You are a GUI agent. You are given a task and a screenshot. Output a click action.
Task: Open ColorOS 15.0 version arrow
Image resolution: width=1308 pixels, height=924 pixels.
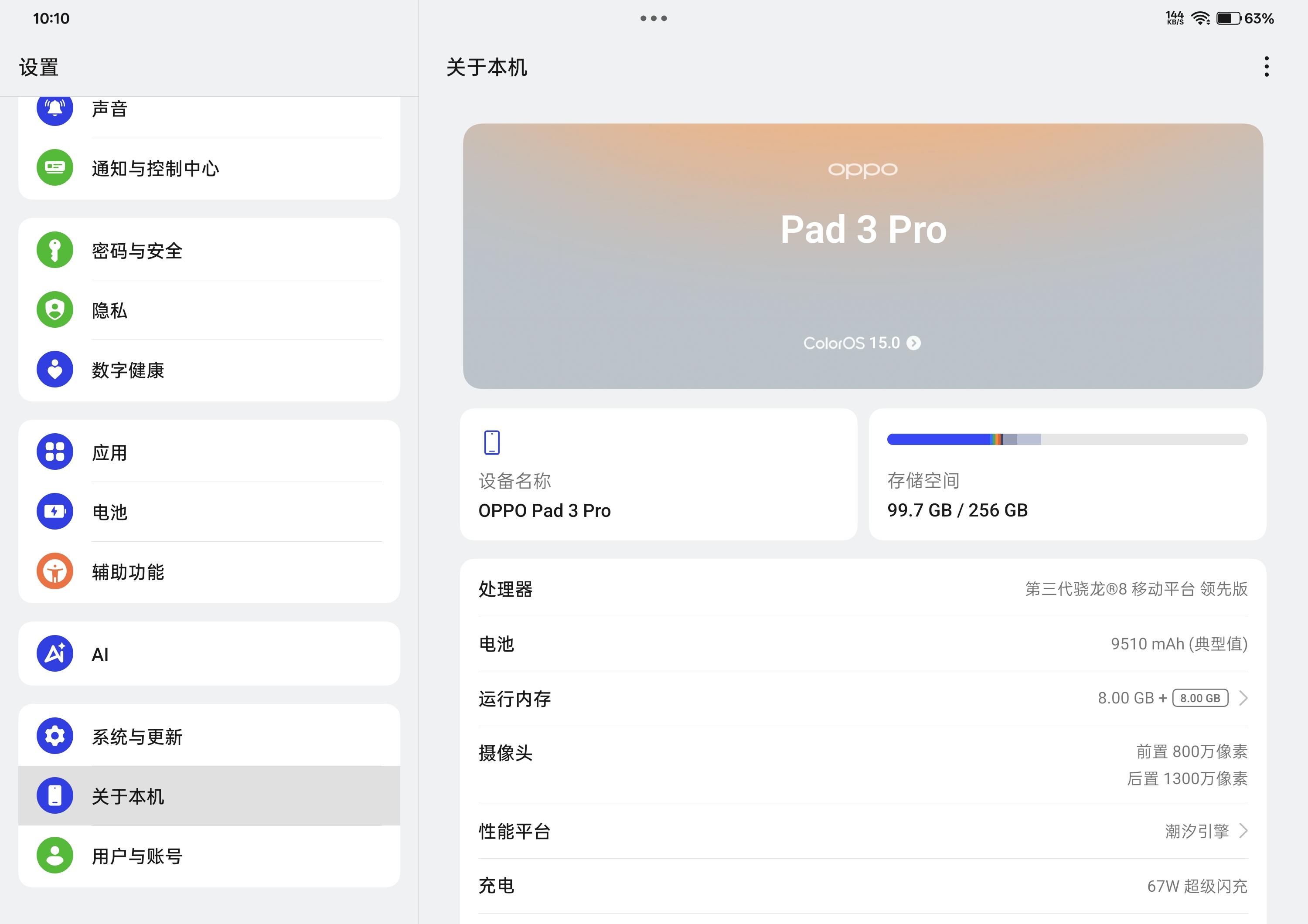pos(914,343)
